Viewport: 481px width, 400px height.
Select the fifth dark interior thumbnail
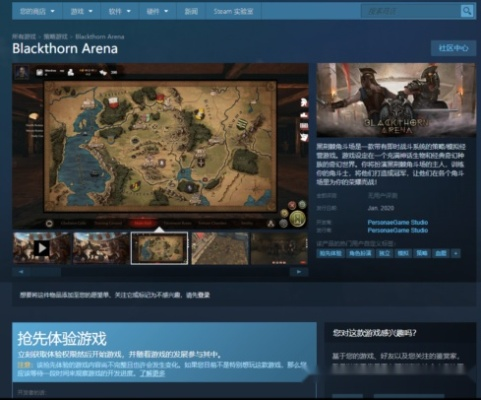279,248
